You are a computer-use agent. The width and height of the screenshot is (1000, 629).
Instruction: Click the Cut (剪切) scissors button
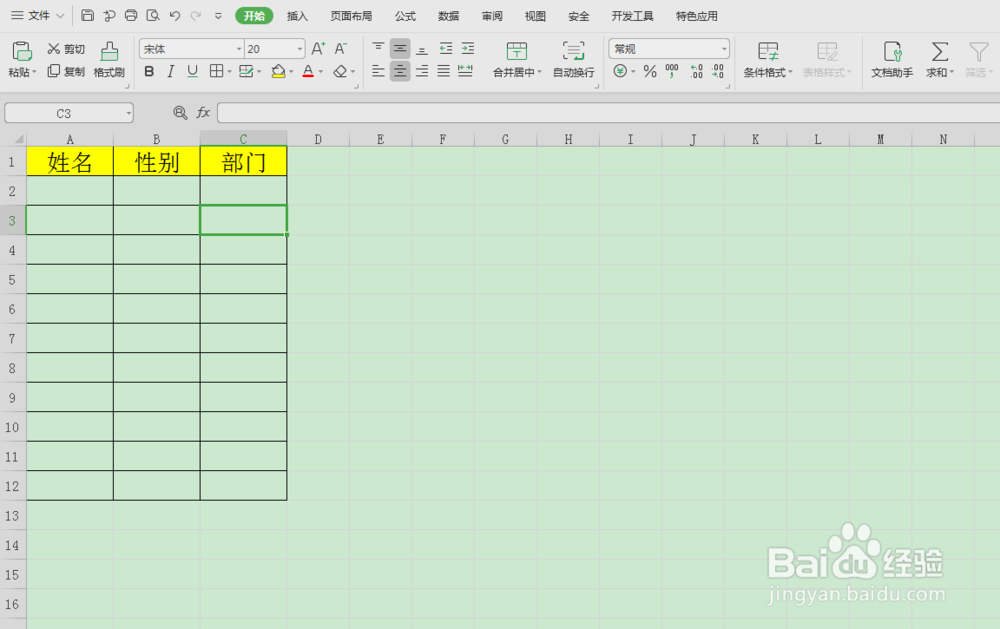point(66,49)
